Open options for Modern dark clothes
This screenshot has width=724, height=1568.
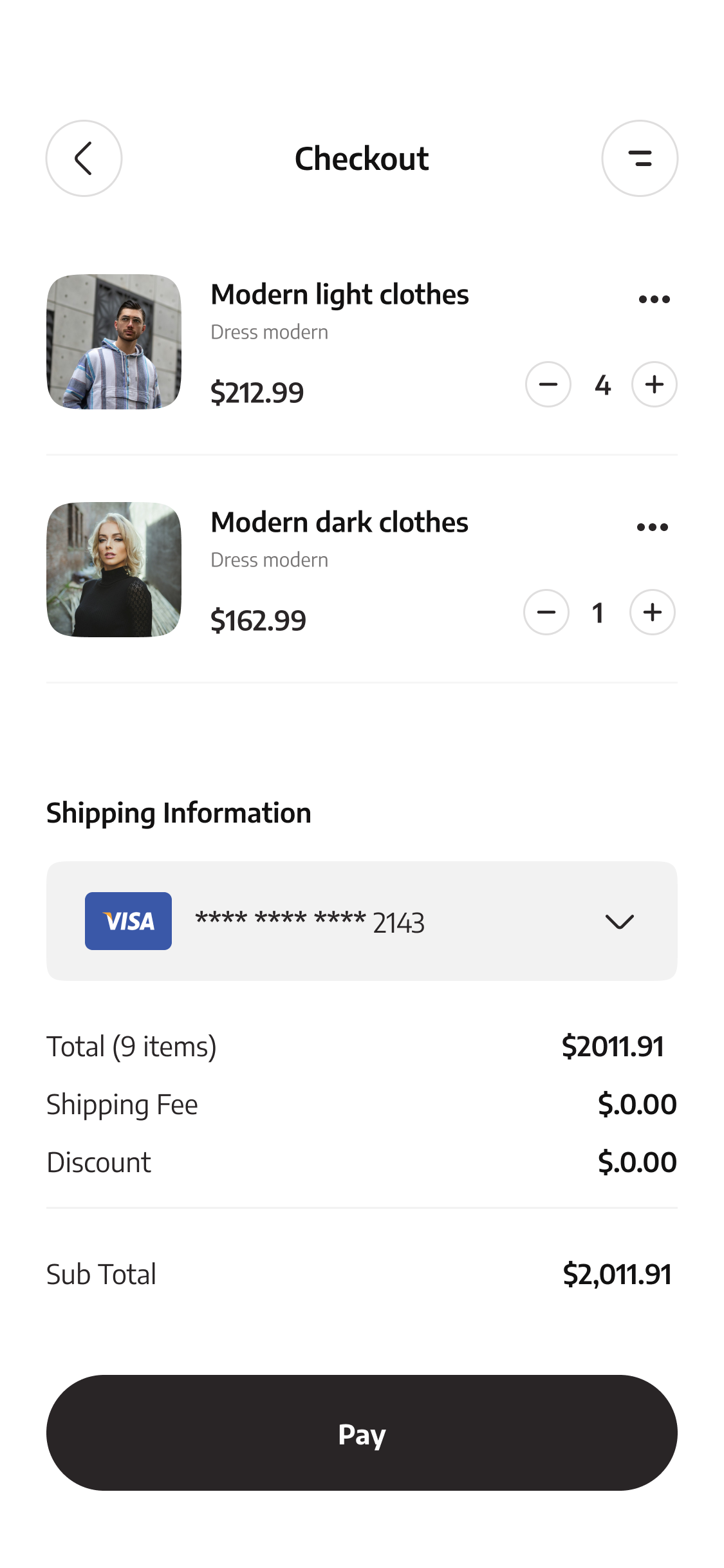653,527
